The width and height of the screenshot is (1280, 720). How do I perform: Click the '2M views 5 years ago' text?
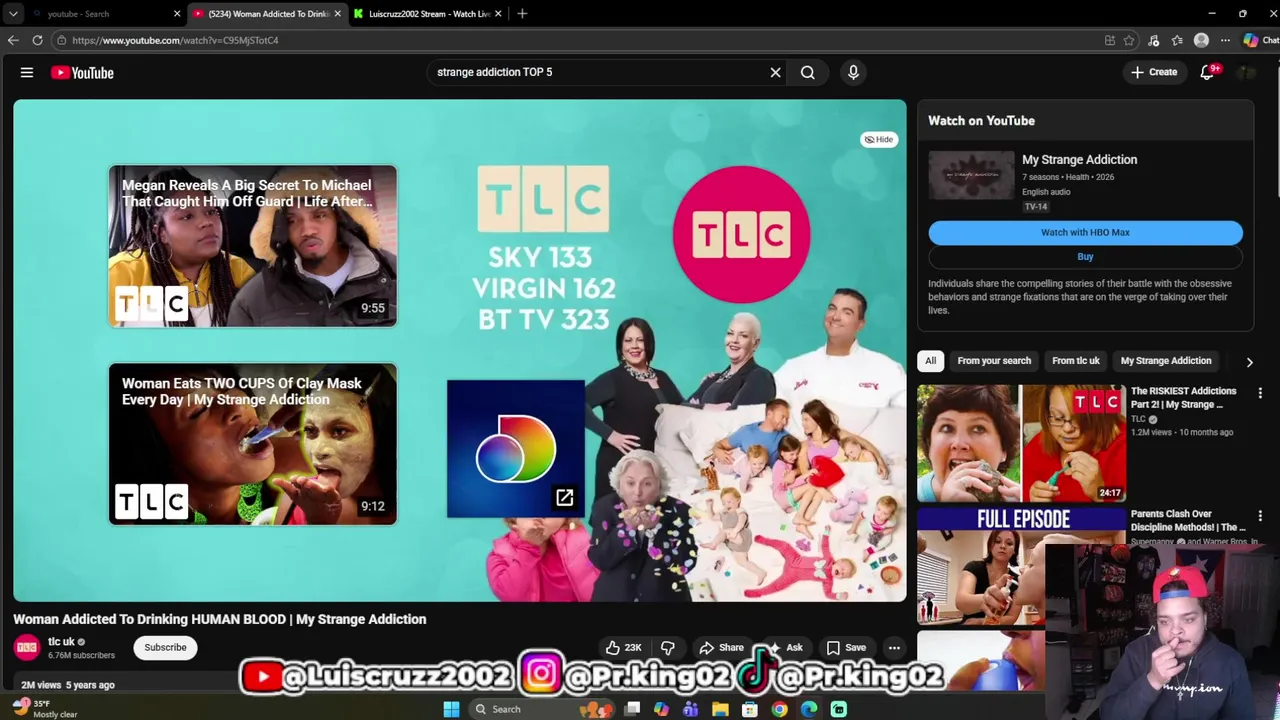click(67, 685)
